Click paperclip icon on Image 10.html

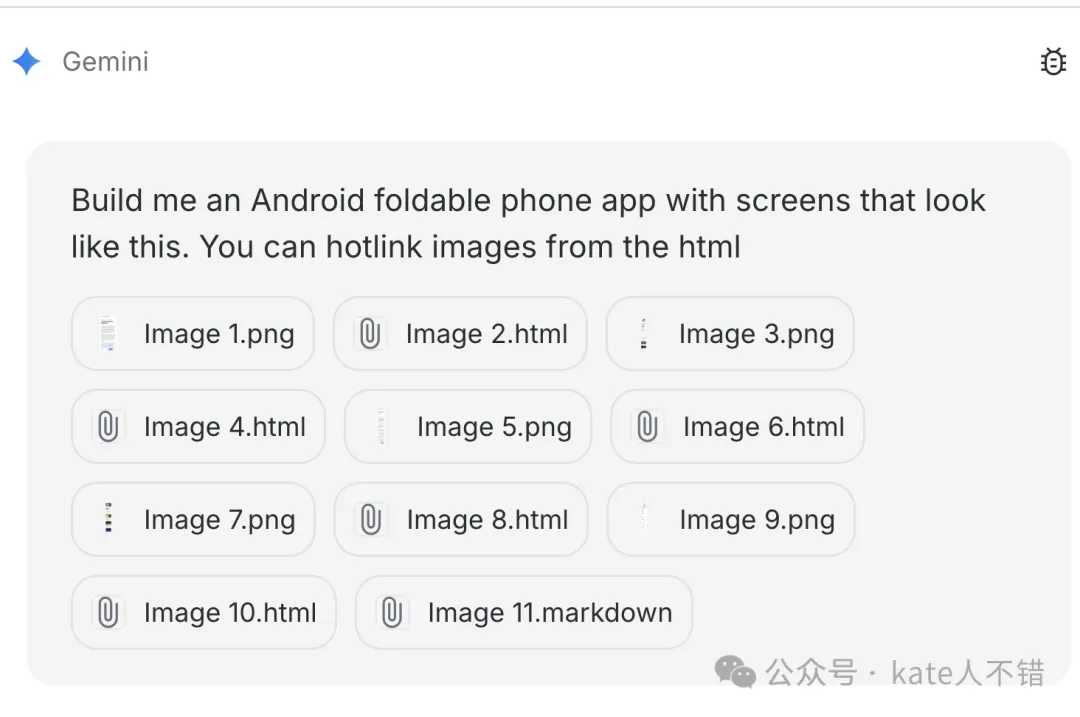click(108, 613)
